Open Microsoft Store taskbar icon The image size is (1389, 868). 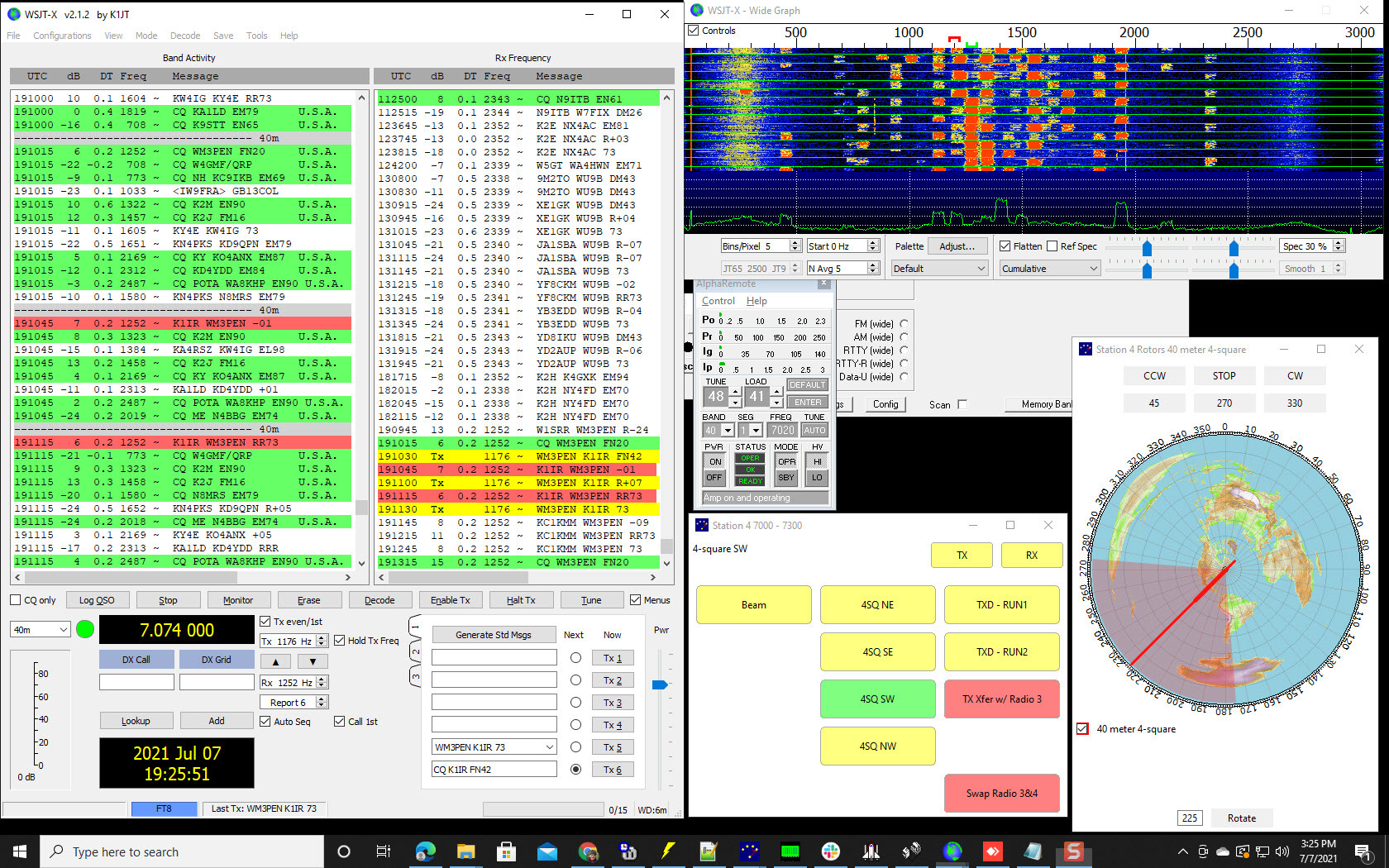[x=506, y=851]
